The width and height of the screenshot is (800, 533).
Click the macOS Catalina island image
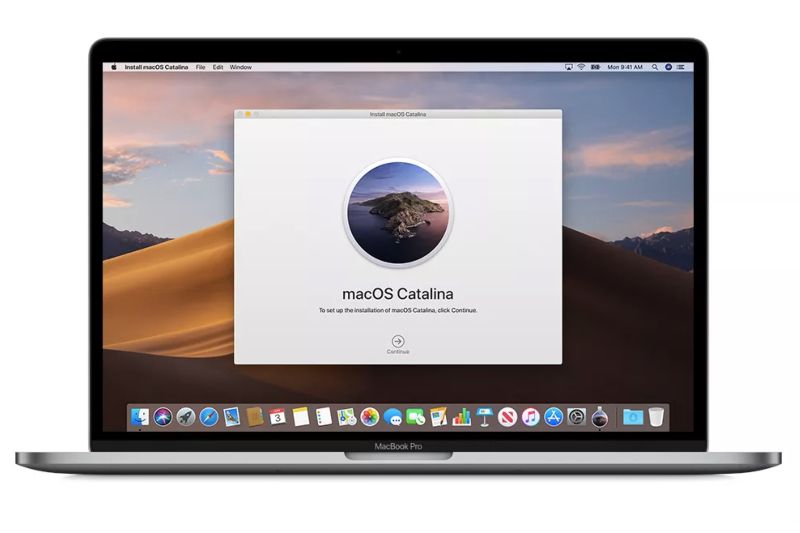(398, 212)
